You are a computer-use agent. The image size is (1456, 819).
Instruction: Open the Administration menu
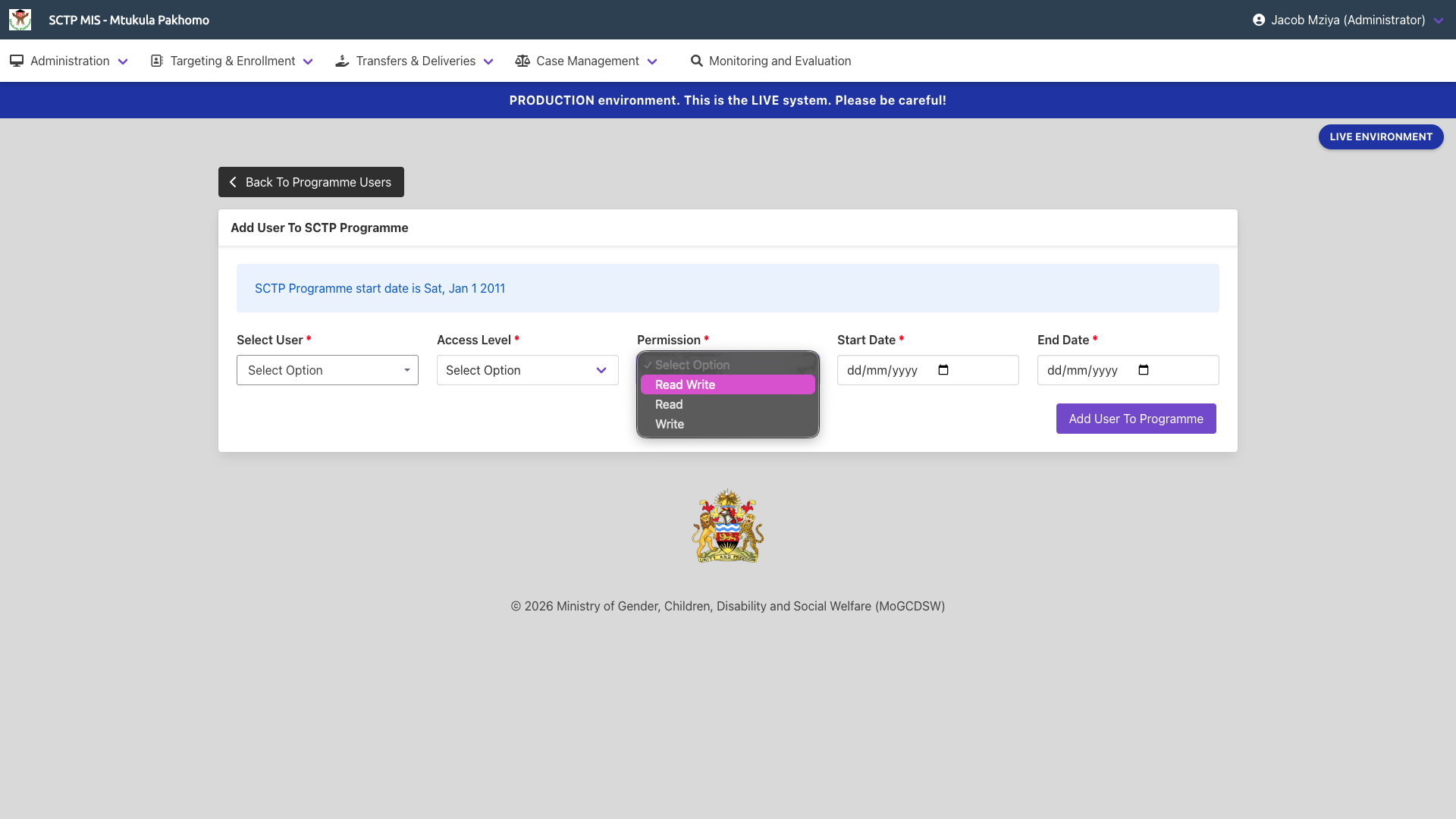pyautogui.click(x=69, y=61)
